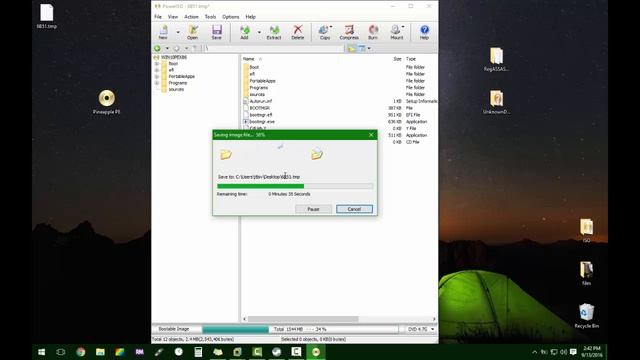Select Autorun.inf in file list
Image resolution: width=640 pixels, height=360 pixels.
[x=260, y=101]
